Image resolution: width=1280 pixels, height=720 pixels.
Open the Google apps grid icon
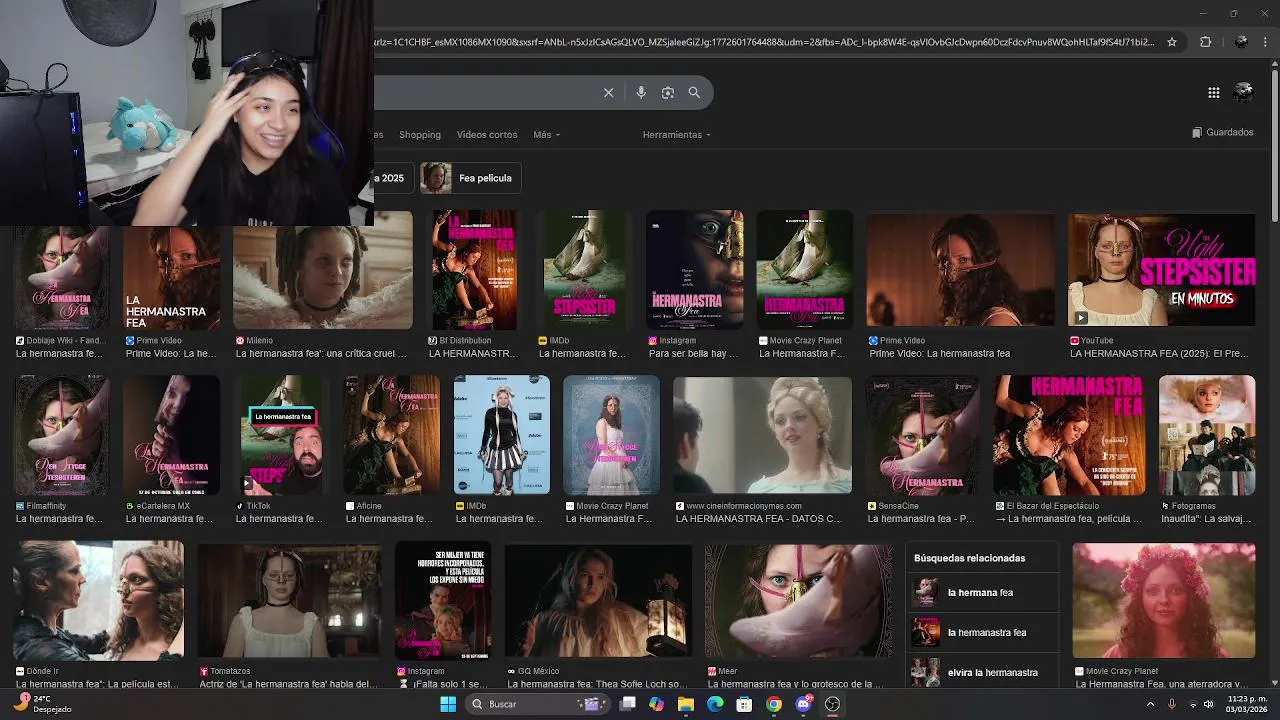[x=1213, y=92]
